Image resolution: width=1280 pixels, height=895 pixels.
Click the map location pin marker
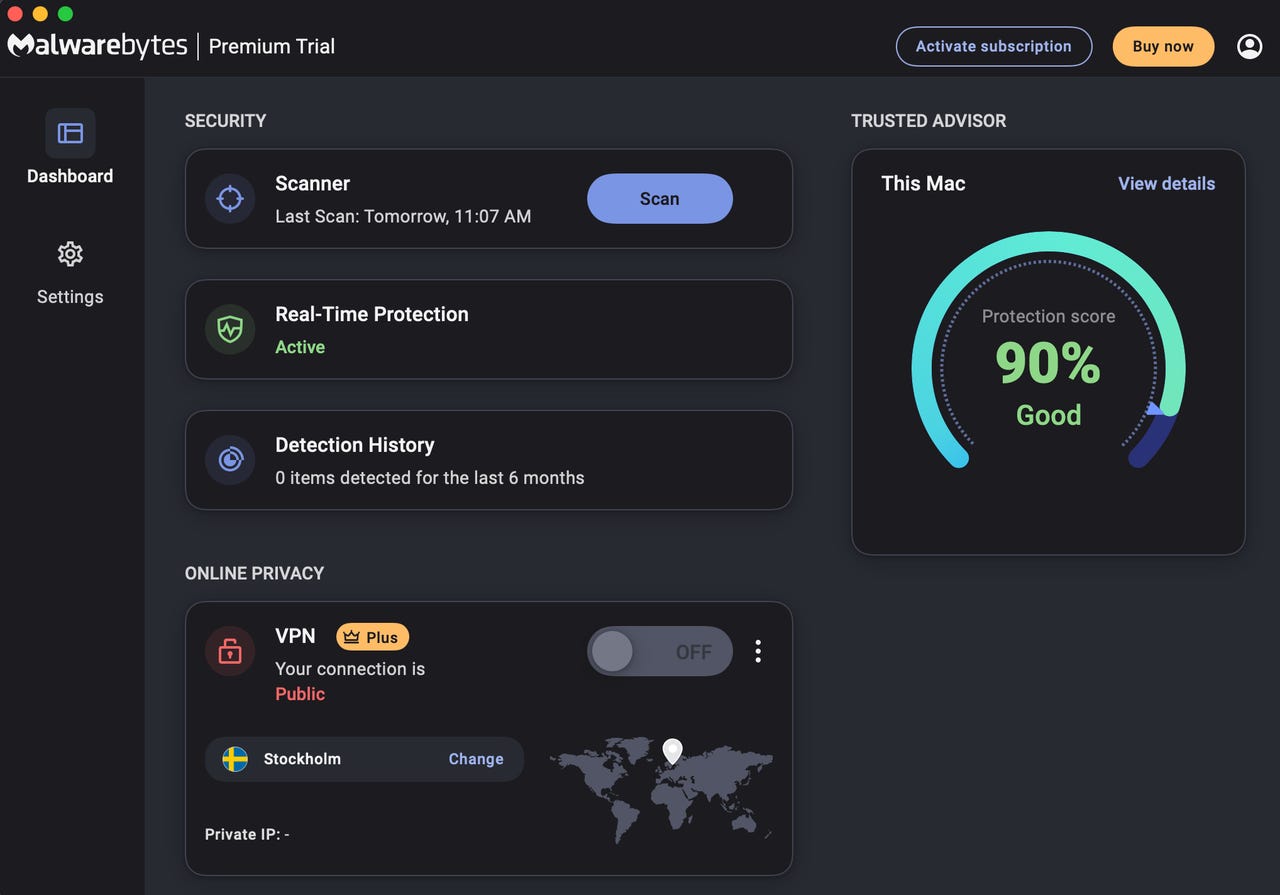(x=673, y=752)
